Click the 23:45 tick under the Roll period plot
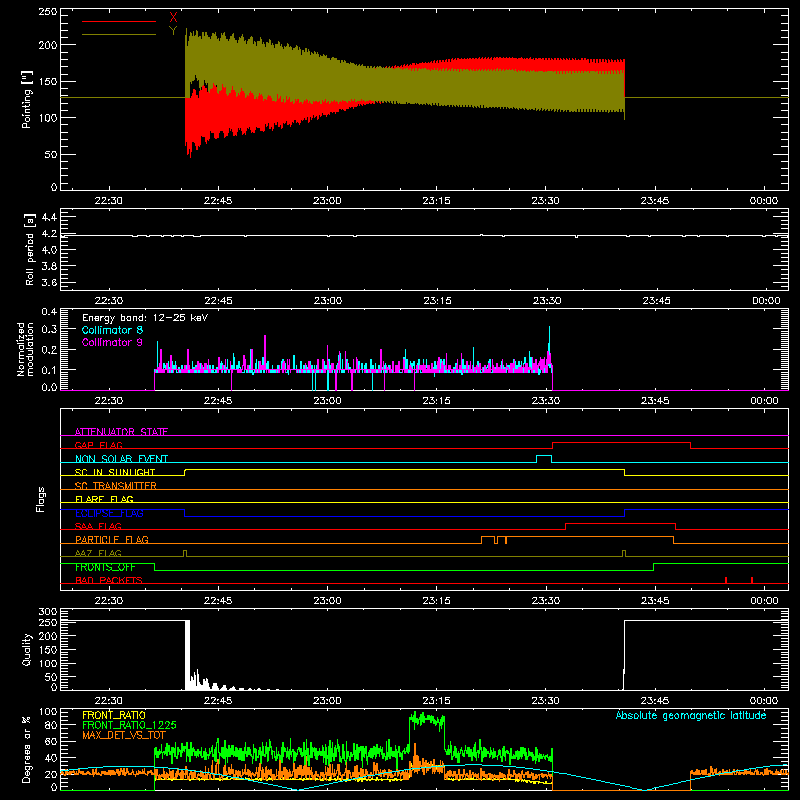The width and height of the screenshot is (800, 800). pyautogui.click(x=656, y=301)
